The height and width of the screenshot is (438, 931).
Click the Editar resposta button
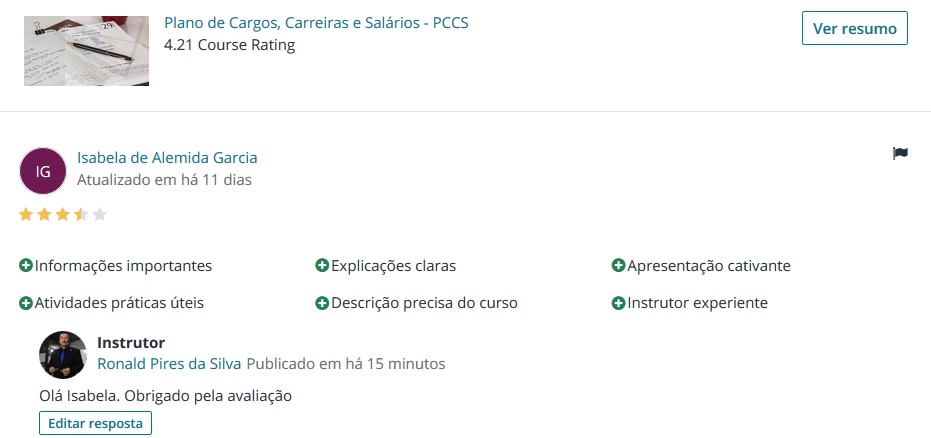click(x=95, y=423)
